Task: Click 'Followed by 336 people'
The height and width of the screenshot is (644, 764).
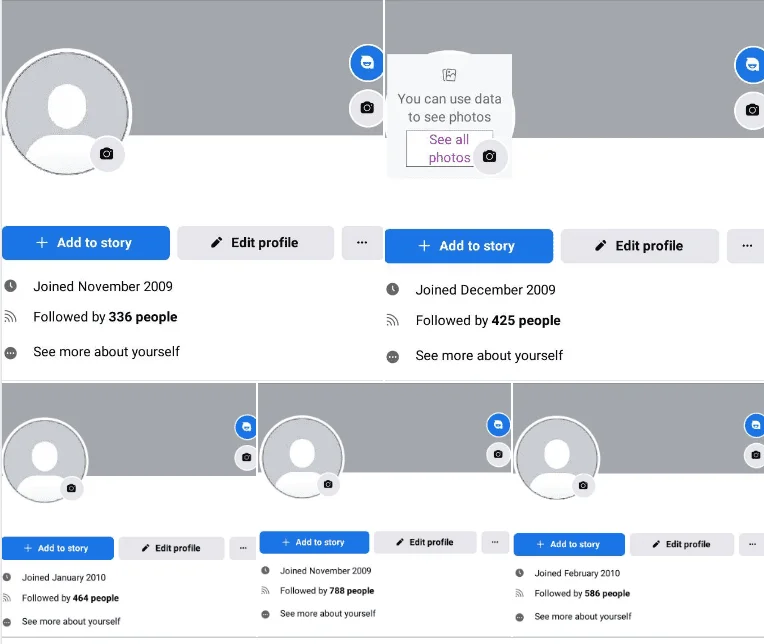Action: (x=105, y=317)
